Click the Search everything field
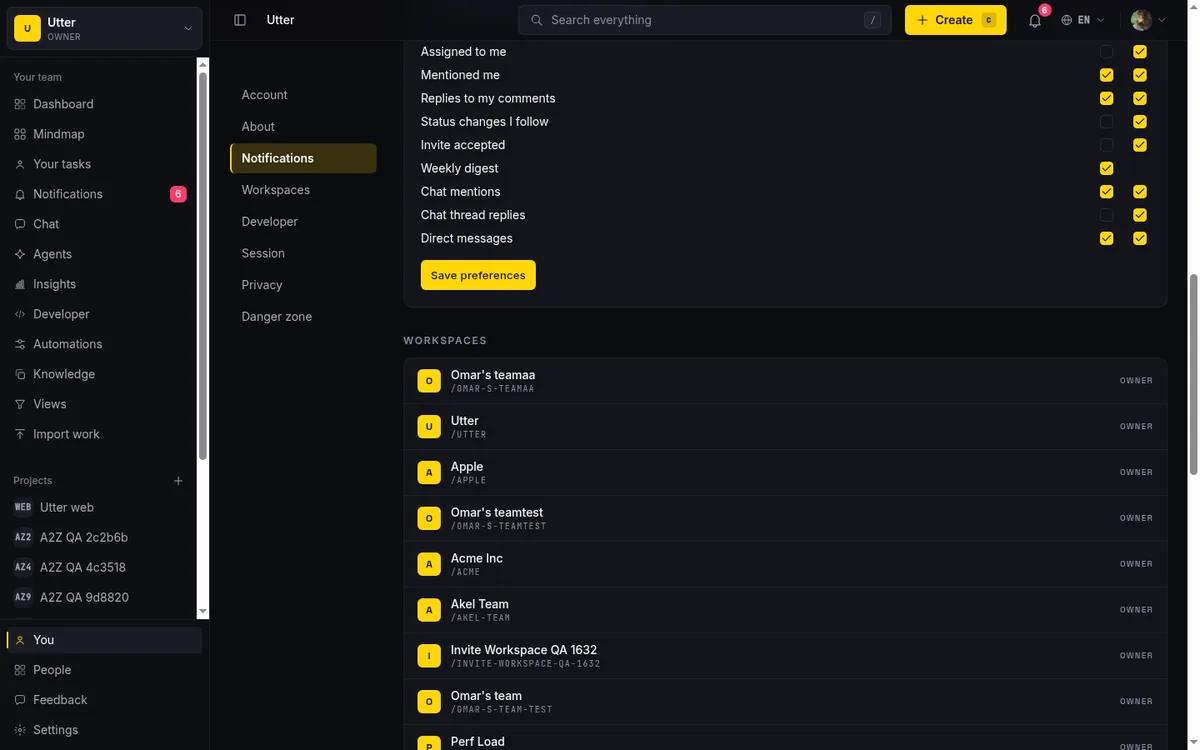The height and width of the screenshot is (750, 1200). (x=705, y=20)
